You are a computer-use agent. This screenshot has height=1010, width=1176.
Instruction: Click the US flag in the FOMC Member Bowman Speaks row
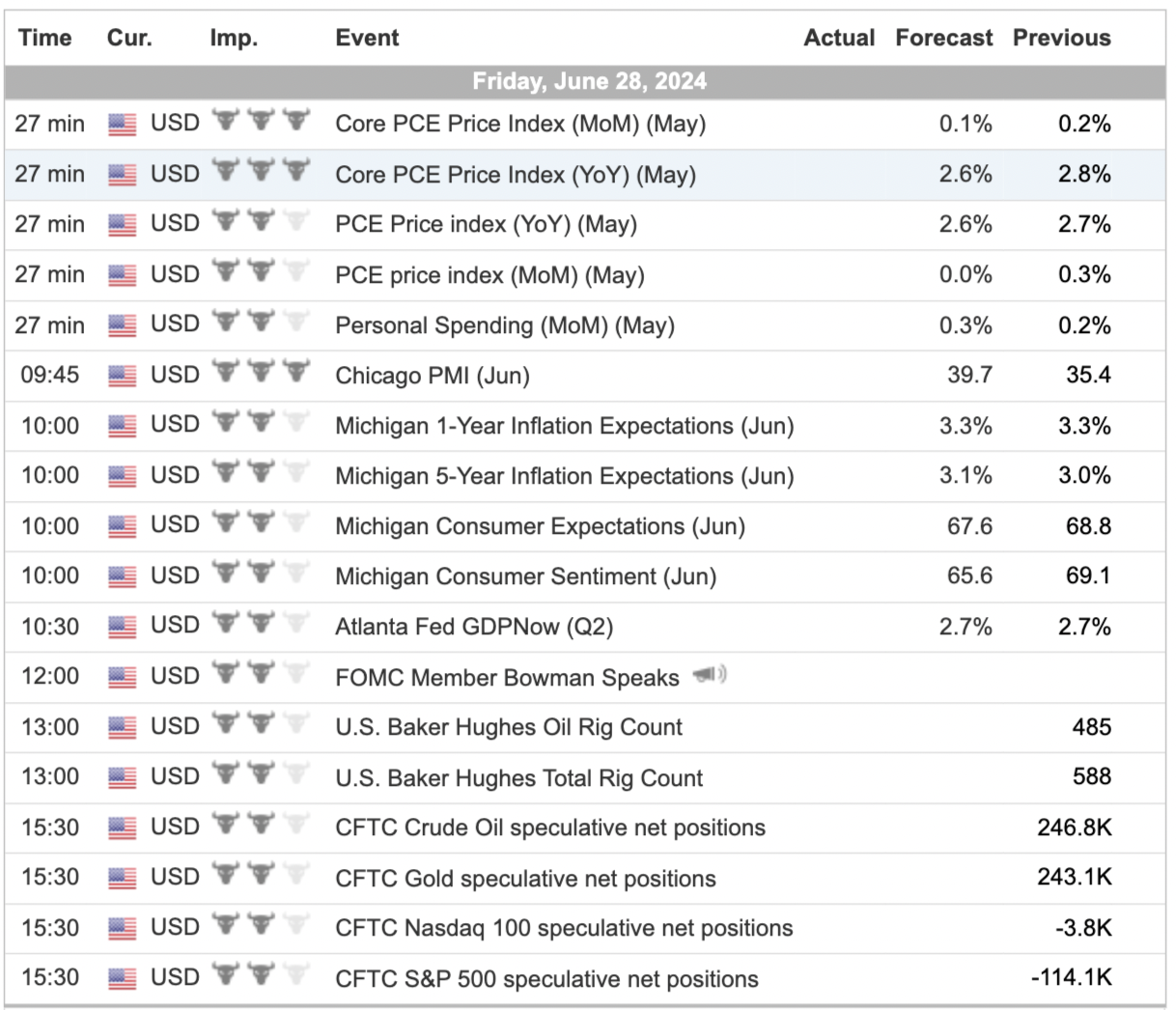[122, 677]
